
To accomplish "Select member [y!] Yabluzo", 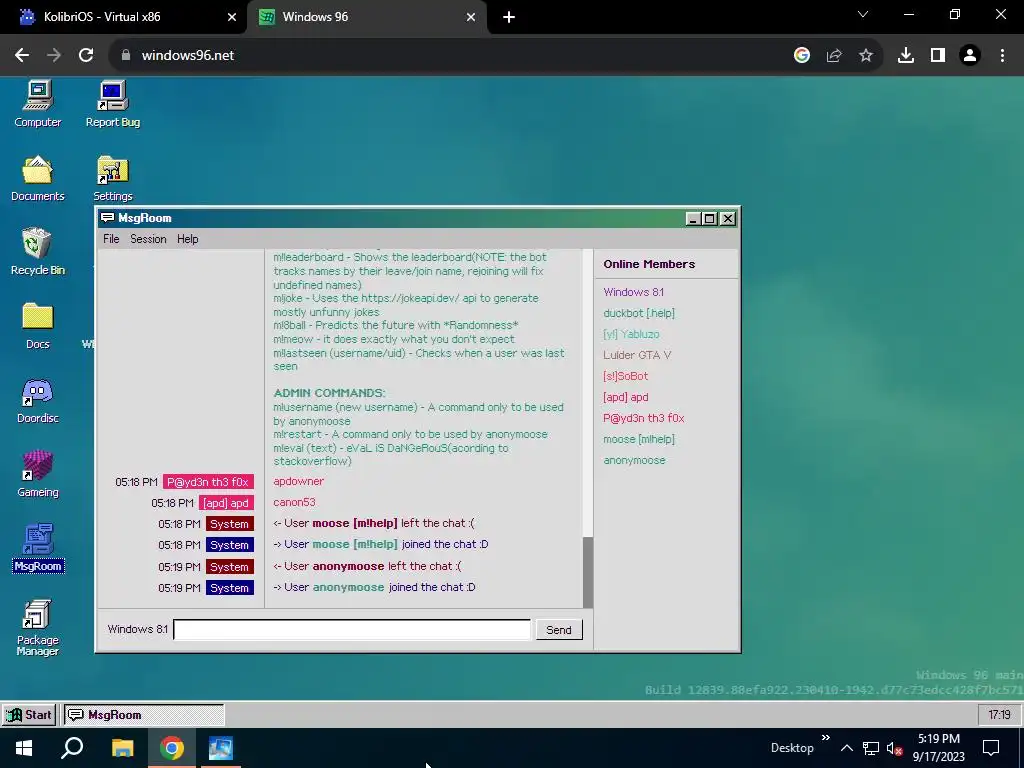I will 631,334.
